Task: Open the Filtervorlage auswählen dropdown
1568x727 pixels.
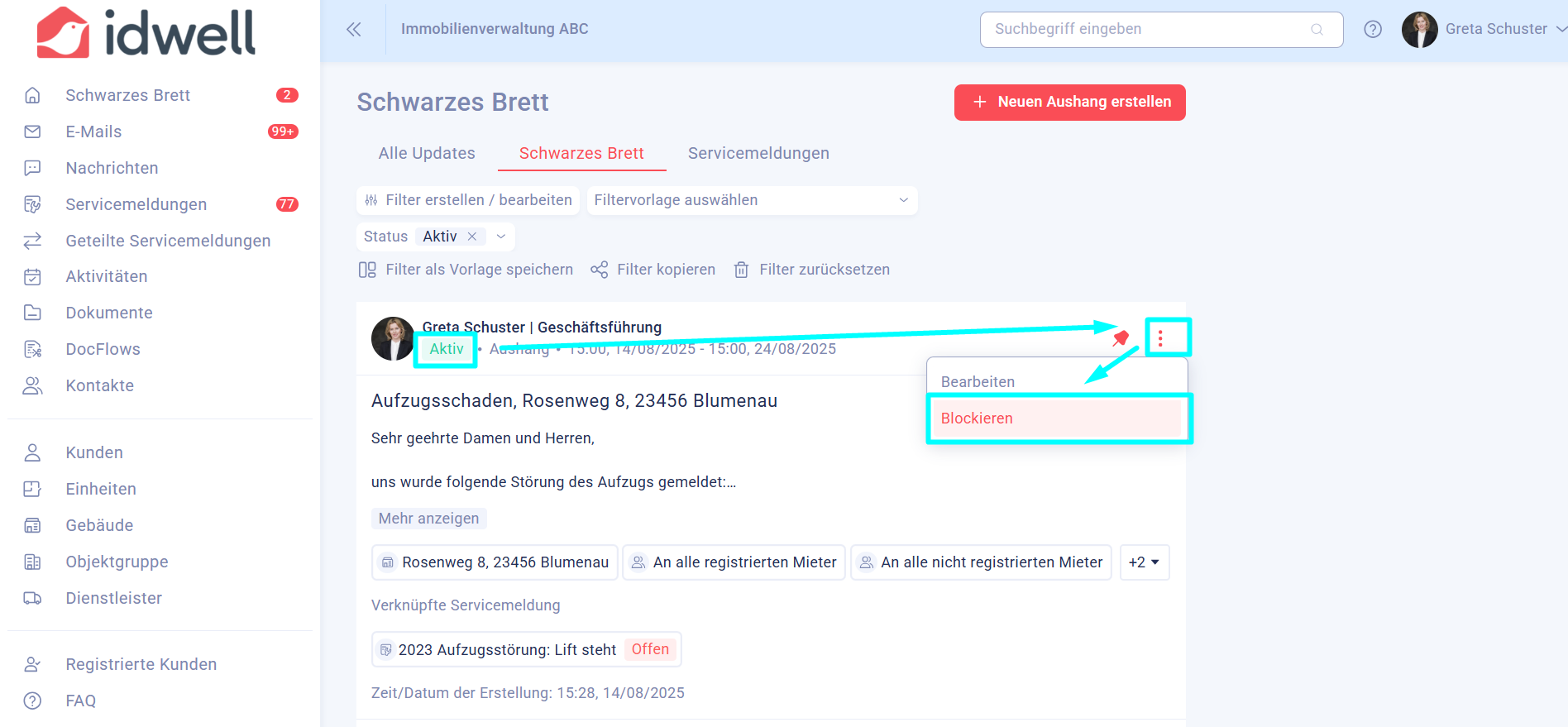Action: (752, 200)
